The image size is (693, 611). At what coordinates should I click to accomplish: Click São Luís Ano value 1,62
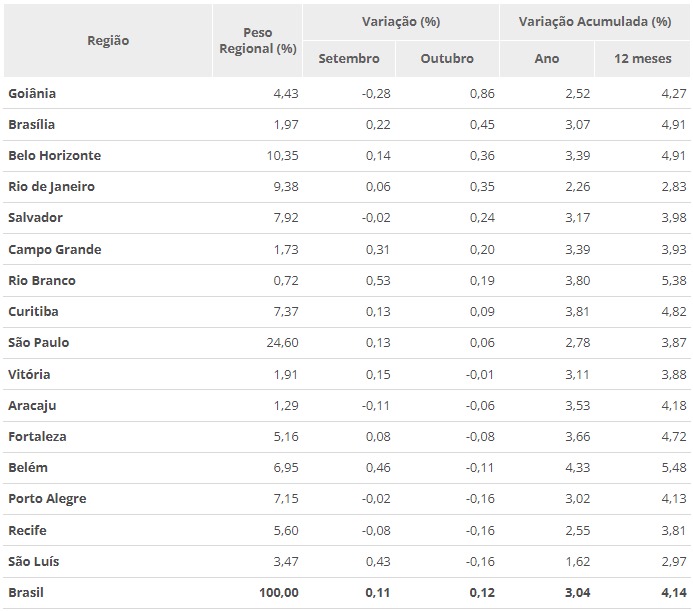[577, 561]
